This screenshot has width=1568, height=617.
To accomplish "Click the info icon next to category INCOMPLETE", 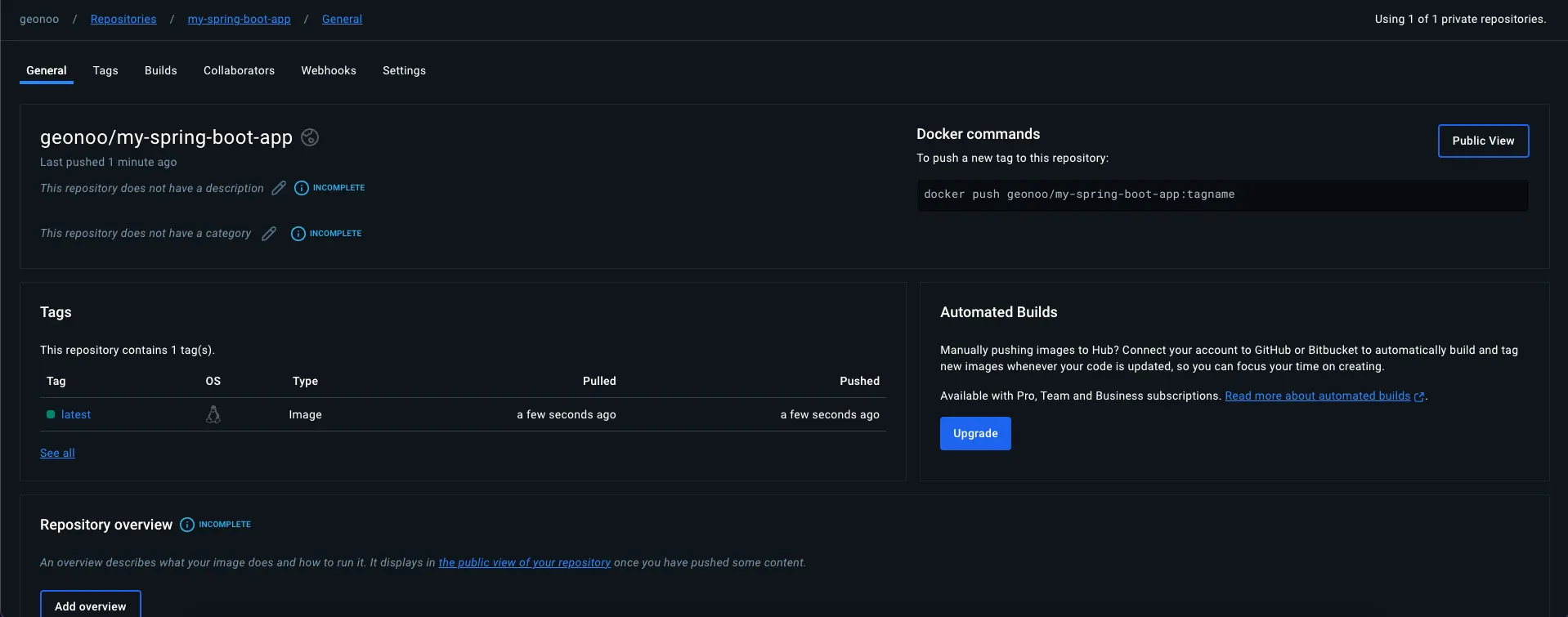I will 298,234.
